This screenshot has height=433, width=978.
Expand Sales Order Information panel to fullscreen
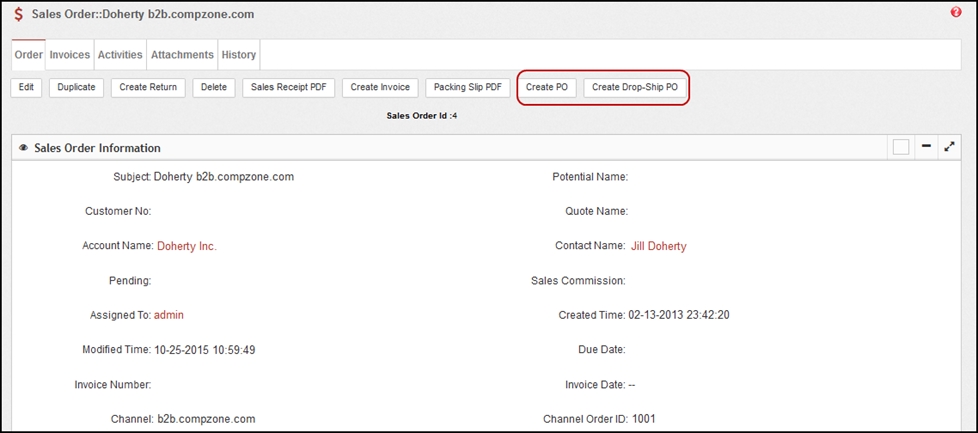[x=949, y=147]
